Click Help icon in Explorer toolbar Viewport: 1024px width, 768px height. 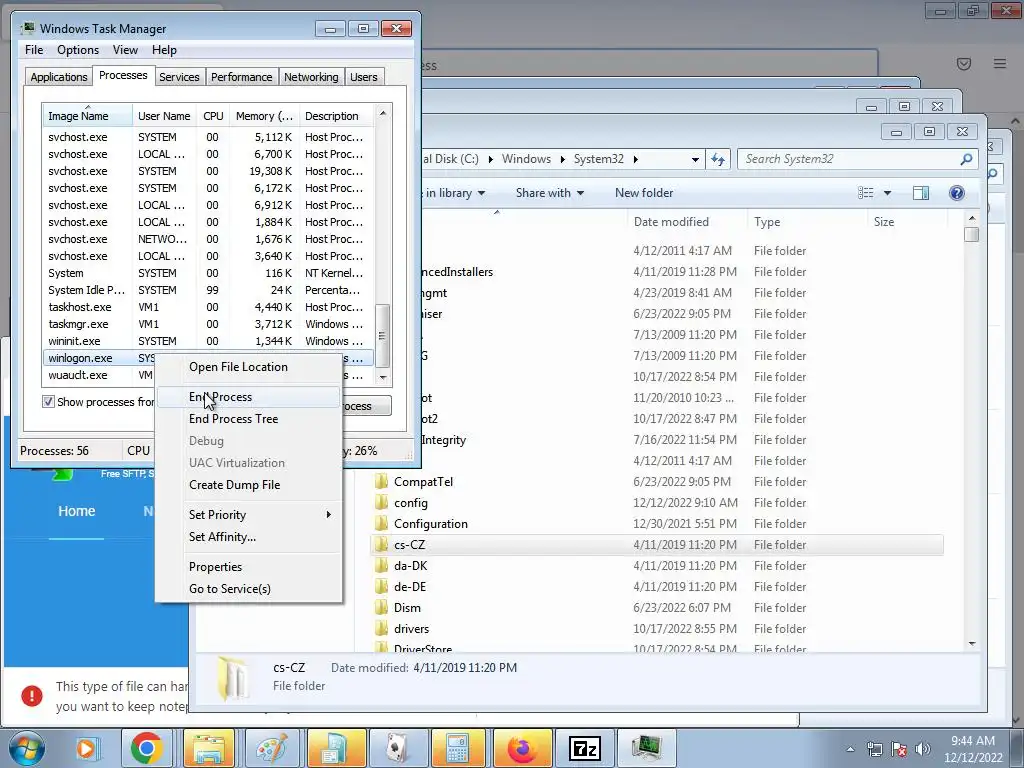click(957, 193)
